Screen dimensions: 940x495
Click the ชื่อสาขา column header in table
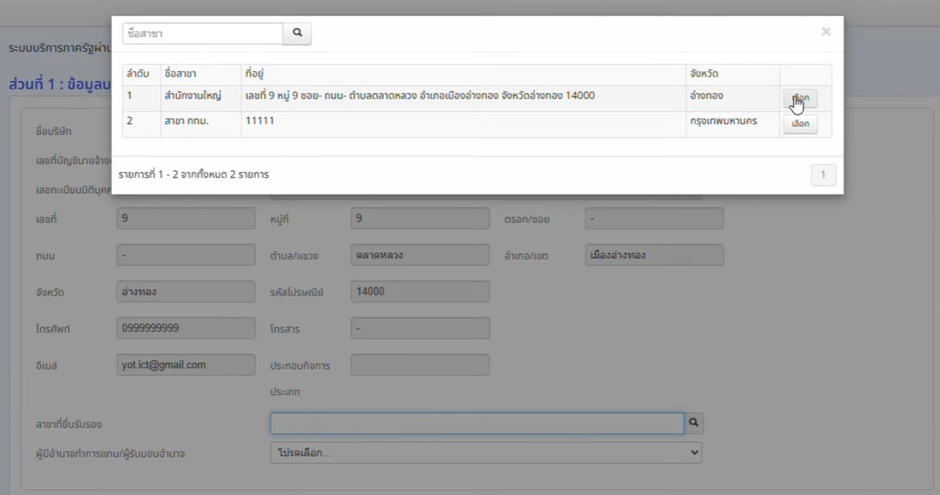coord(181,74)
